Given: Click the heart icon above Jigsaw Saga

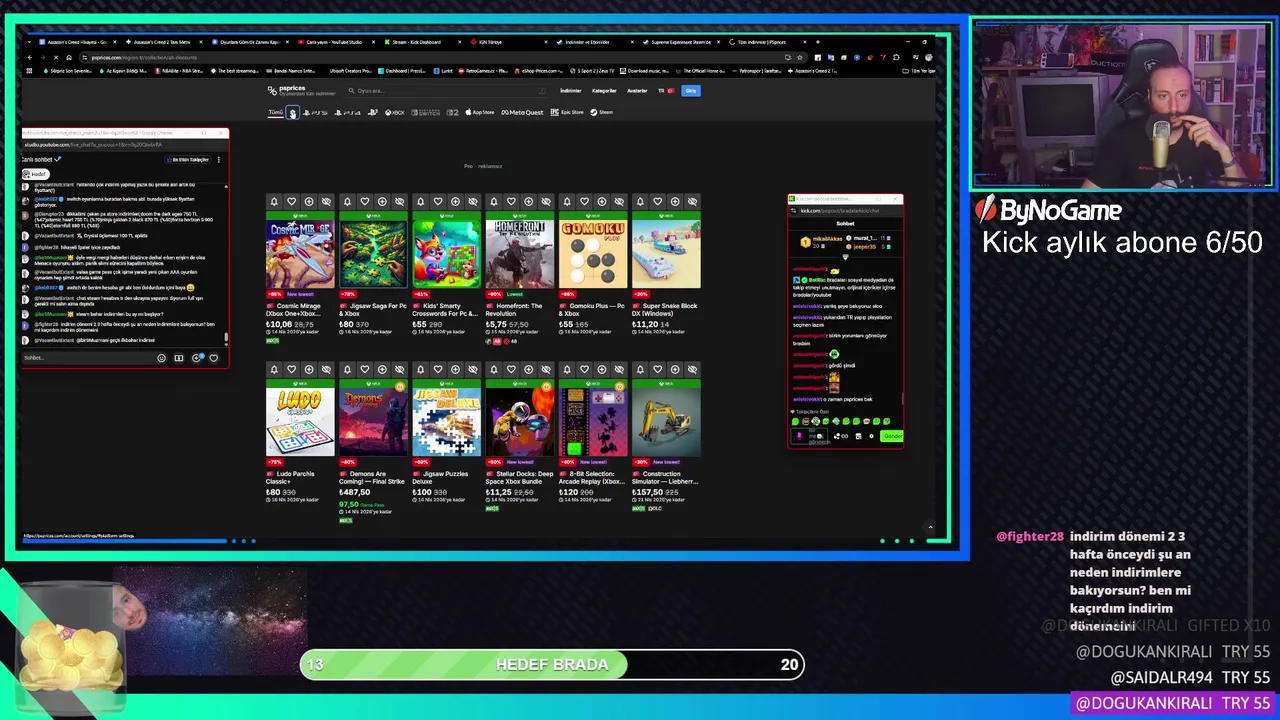Looking at the screenshot, I should (x=364, y=202).
